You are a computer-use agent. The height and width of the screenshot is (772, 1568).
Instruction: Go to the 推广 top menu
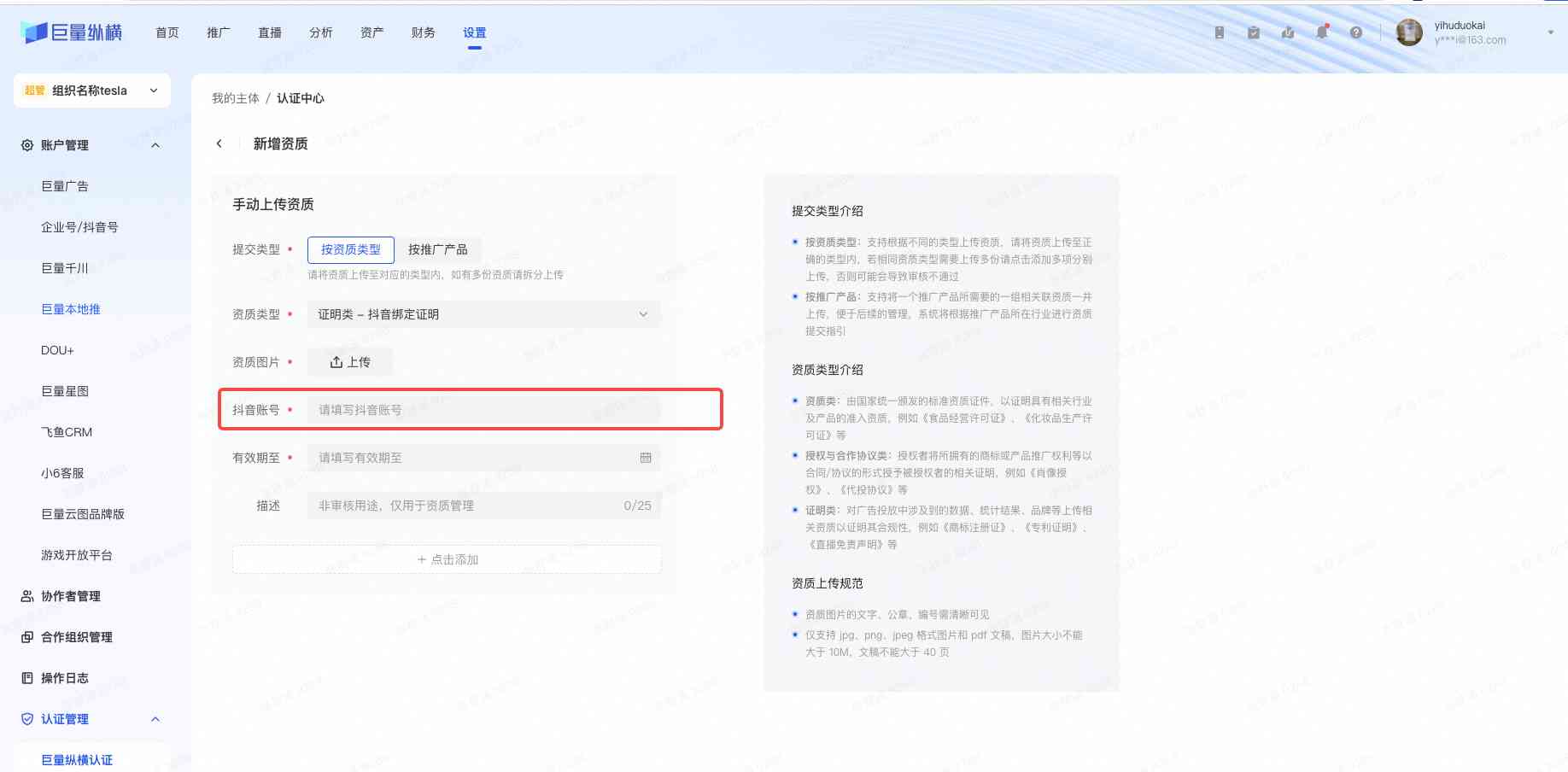(x=218, y=32)
